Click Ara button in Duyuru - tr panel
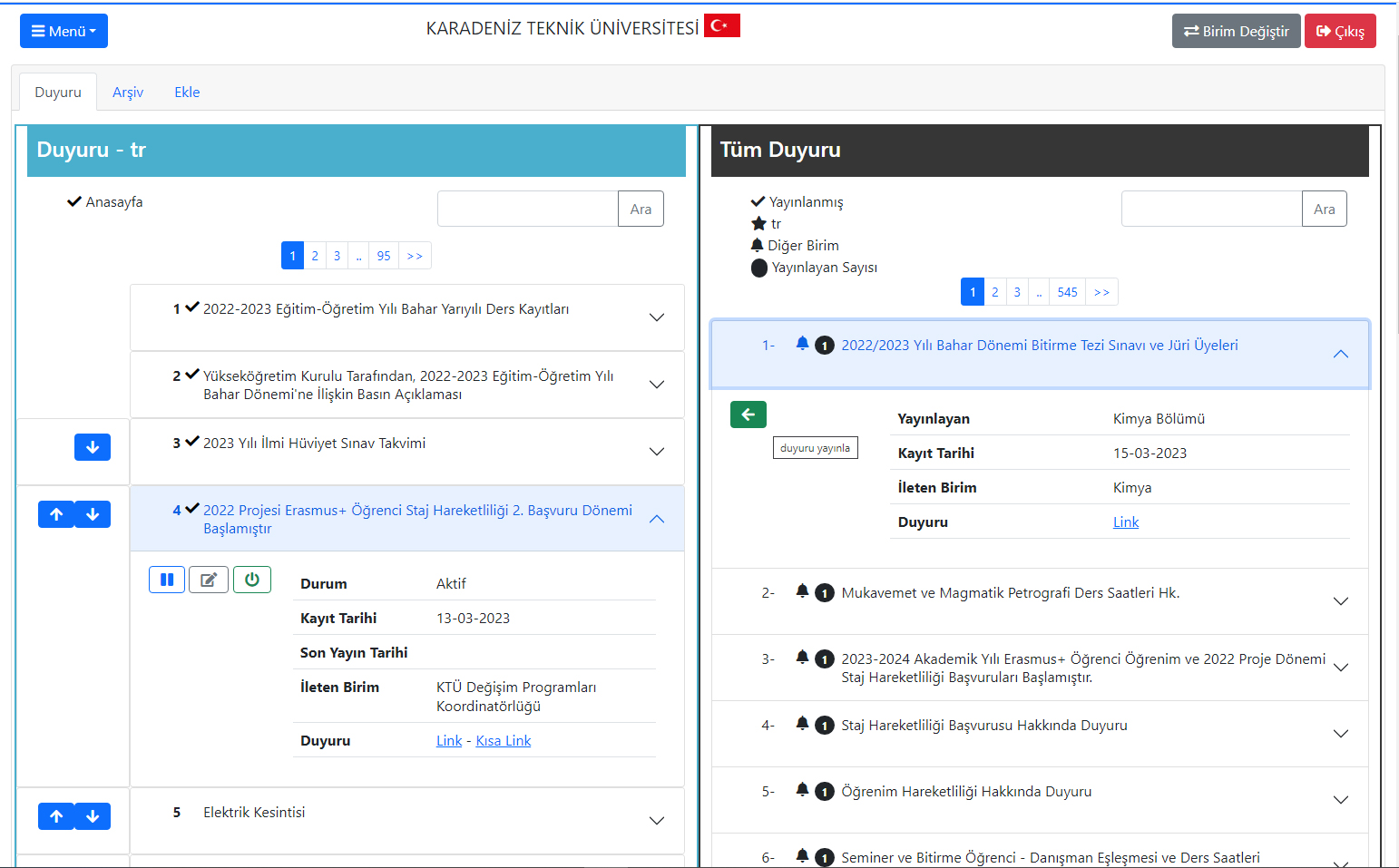Screen dimensions: 1399x868 coord(641,209)
